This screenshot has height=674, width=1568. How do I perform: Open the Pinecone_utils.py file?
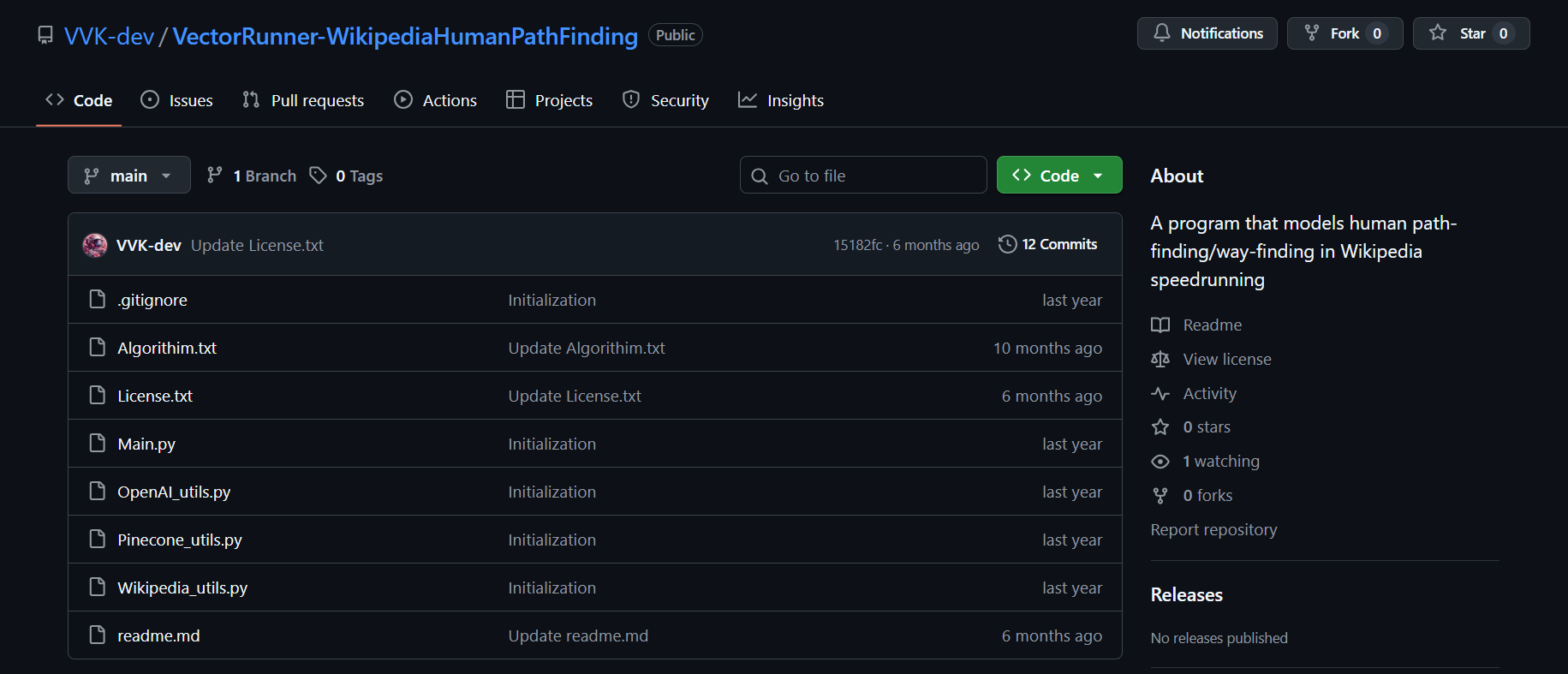[x=180, y=540]
